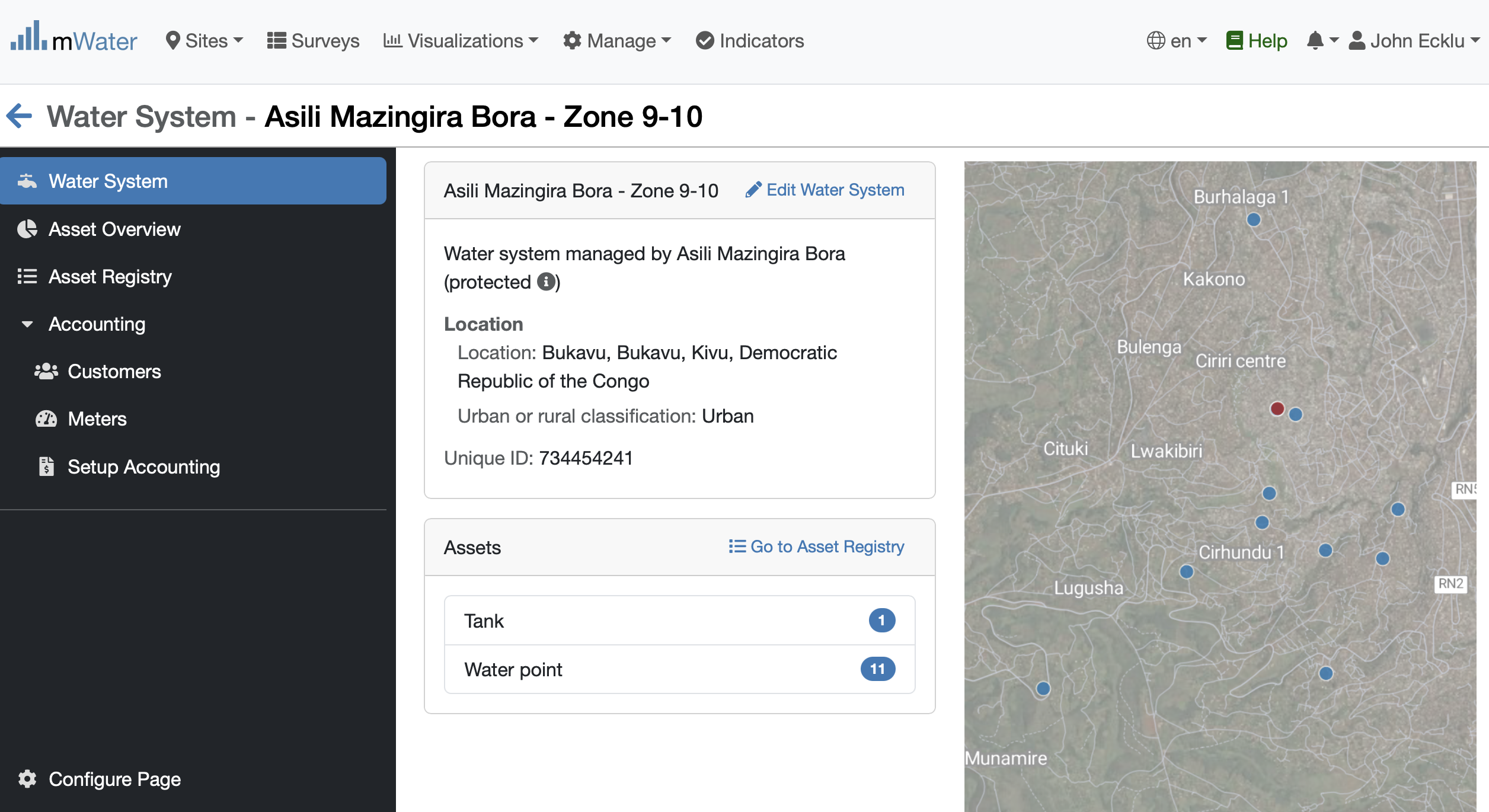Open the Water point assets row

tap(680, 669)
